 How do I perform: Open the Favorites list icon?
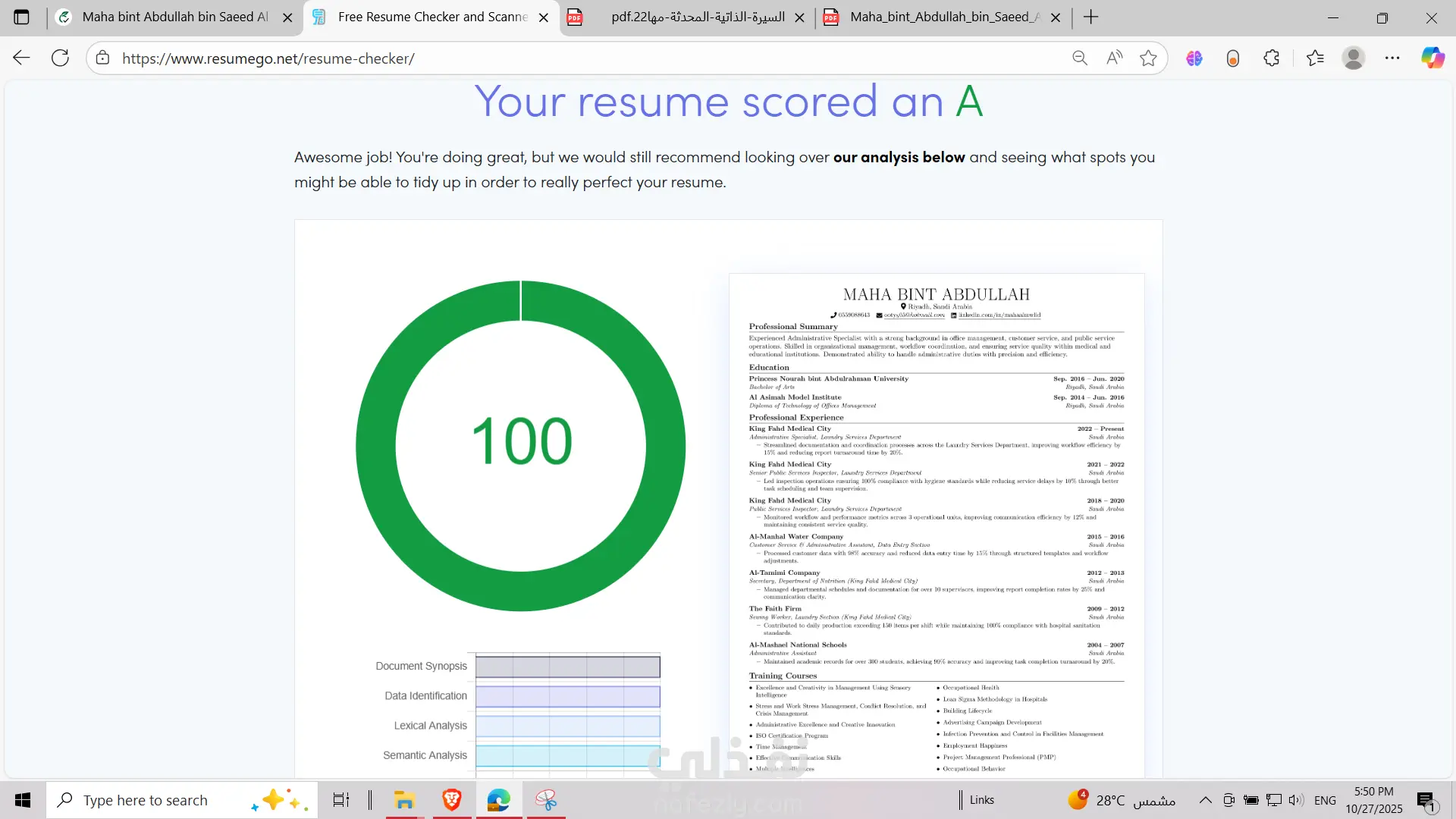[x=1315, y=58]
